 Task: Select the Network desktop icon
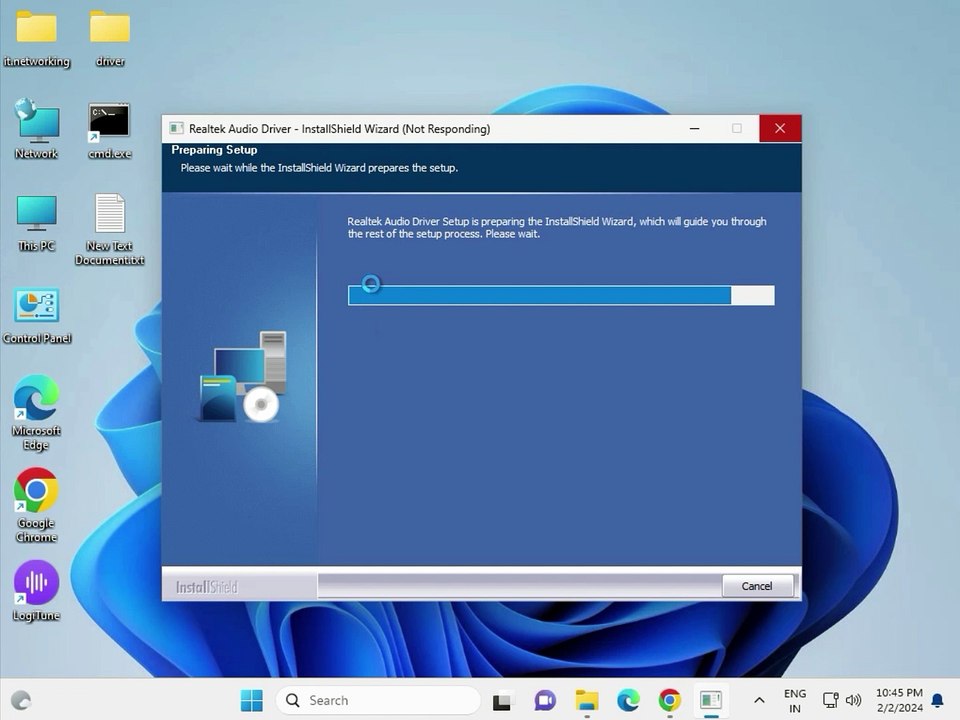tap(36, 129)
